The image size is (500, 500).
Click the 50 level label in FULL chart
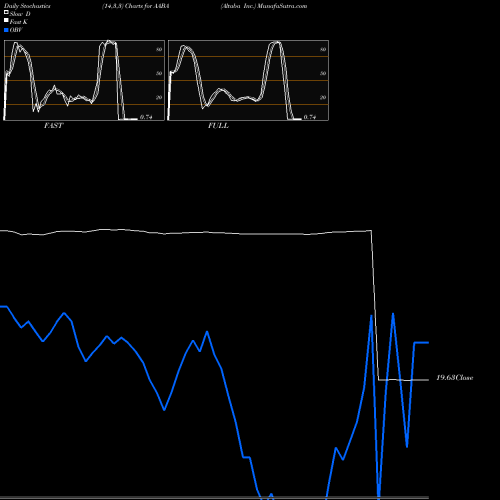(323, 73)
